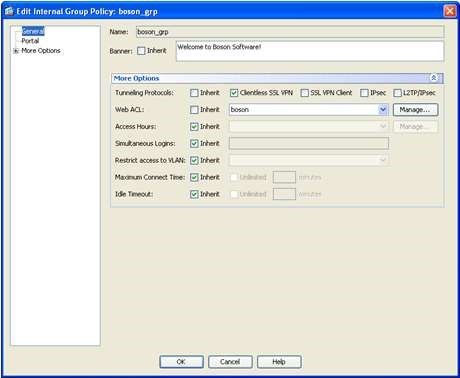Viewport: 460px width, 378px height.
Task: Check the L2TP/IPsec protocol box
Action: pyautogui.click(x=397, y=93)
